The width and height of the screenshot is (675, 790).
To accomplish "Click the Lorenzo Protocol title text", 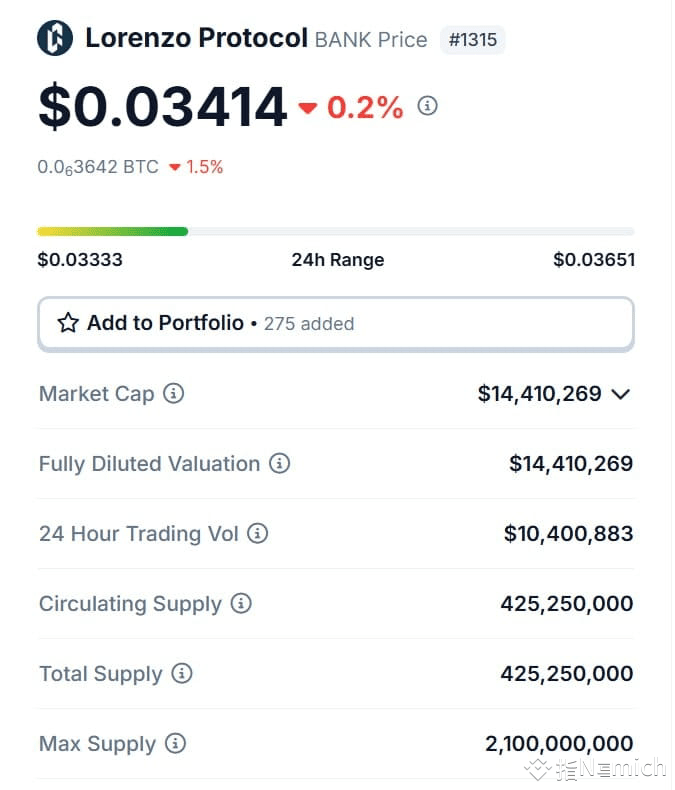I will (196, 38).
